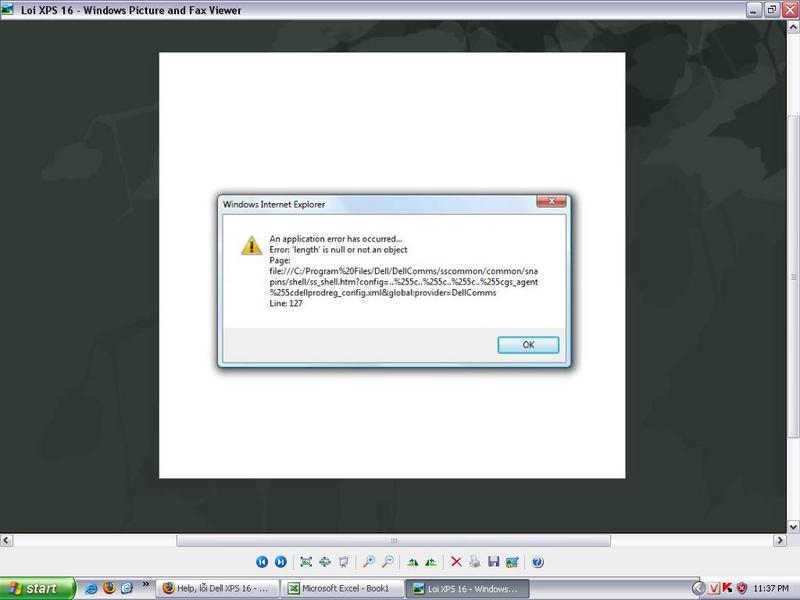The height and width of the screenshot is (600, 800).
Task: Select the Best Fit view icon
Action: coord(306,562)
